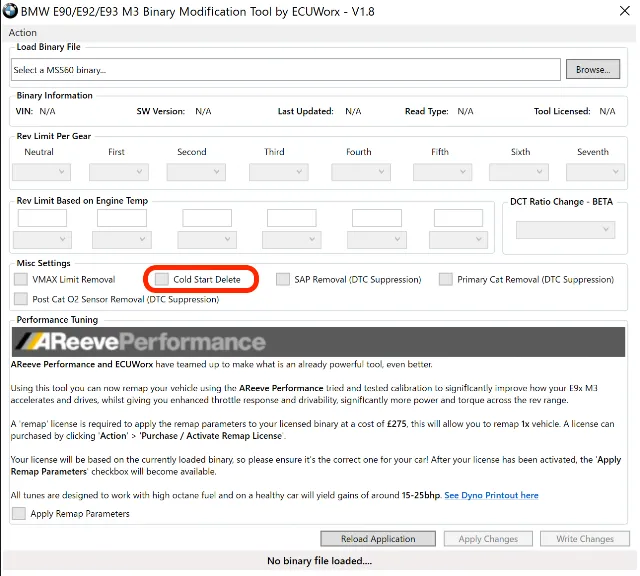The height and width of the screenshot is (576, 640).
Task: Click the Reload Application button
Action: tap(378, 539)
